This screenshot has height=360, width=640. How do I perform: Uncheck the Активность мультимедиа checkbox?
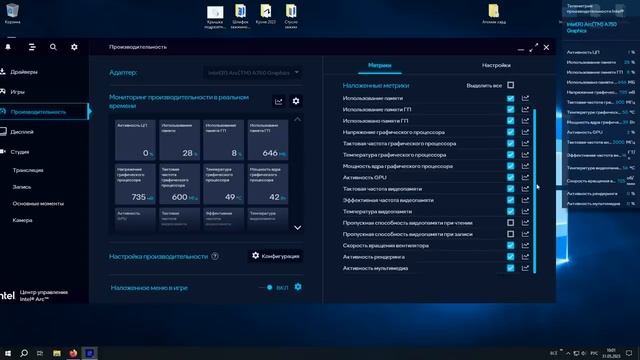coord(510,268)
